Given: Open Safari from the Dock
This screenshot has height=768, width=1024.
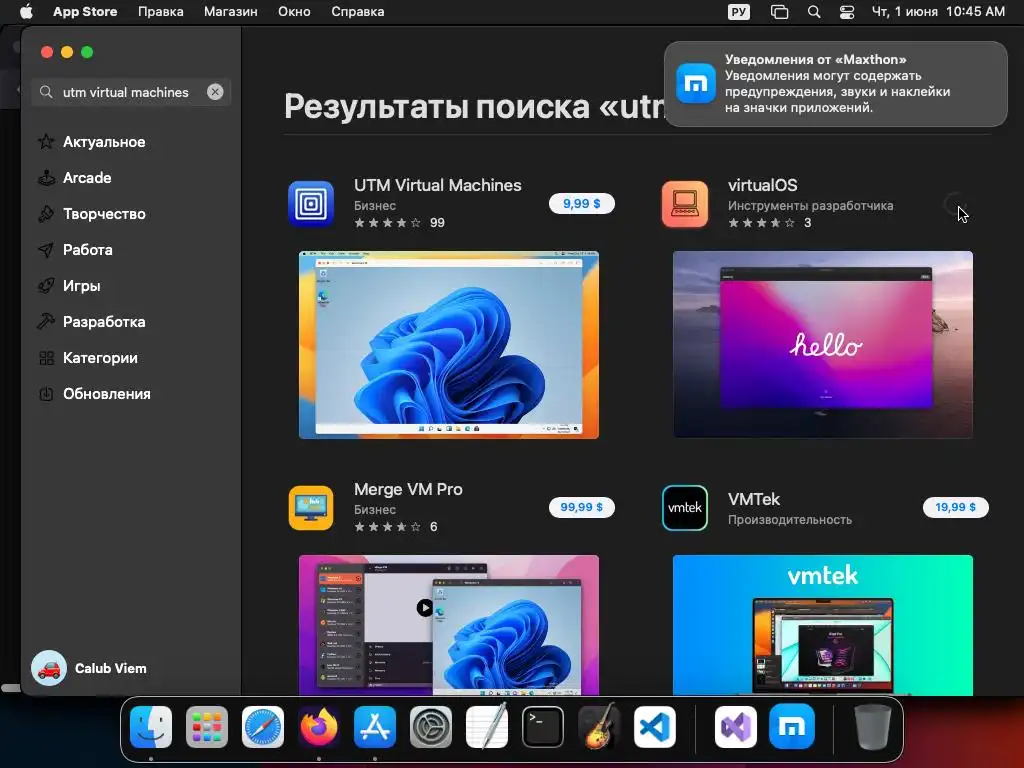Looking at the screenshot, I should tap(263, 727).
